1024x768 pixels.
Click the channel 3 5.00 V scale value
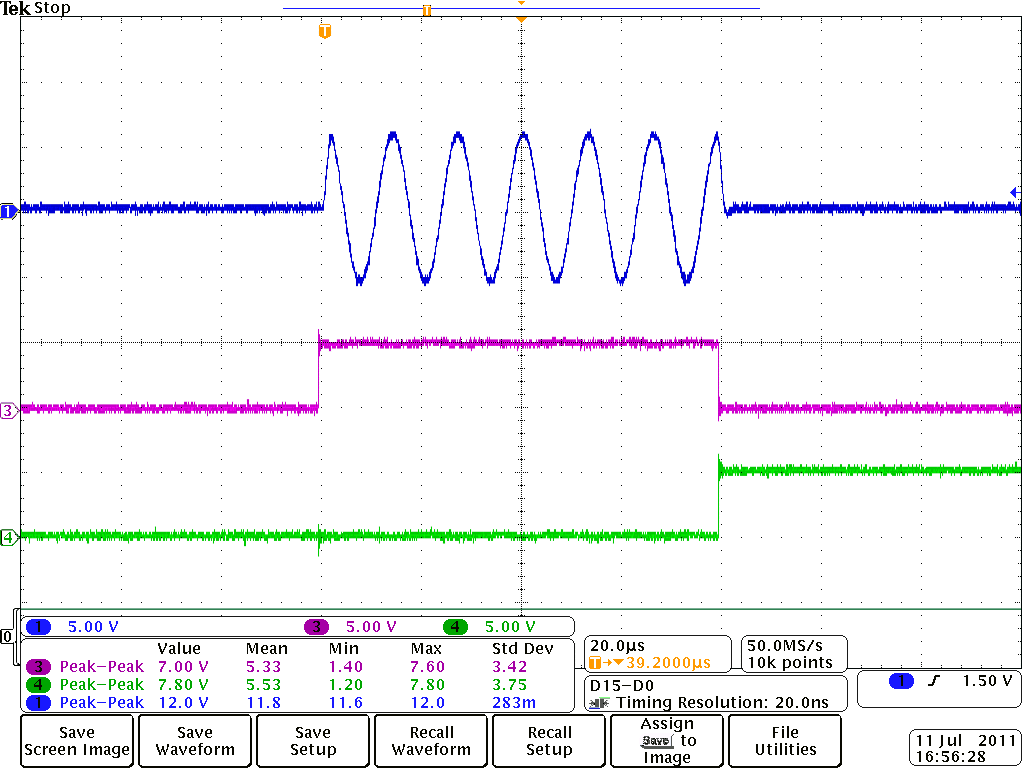pos(371,627)
